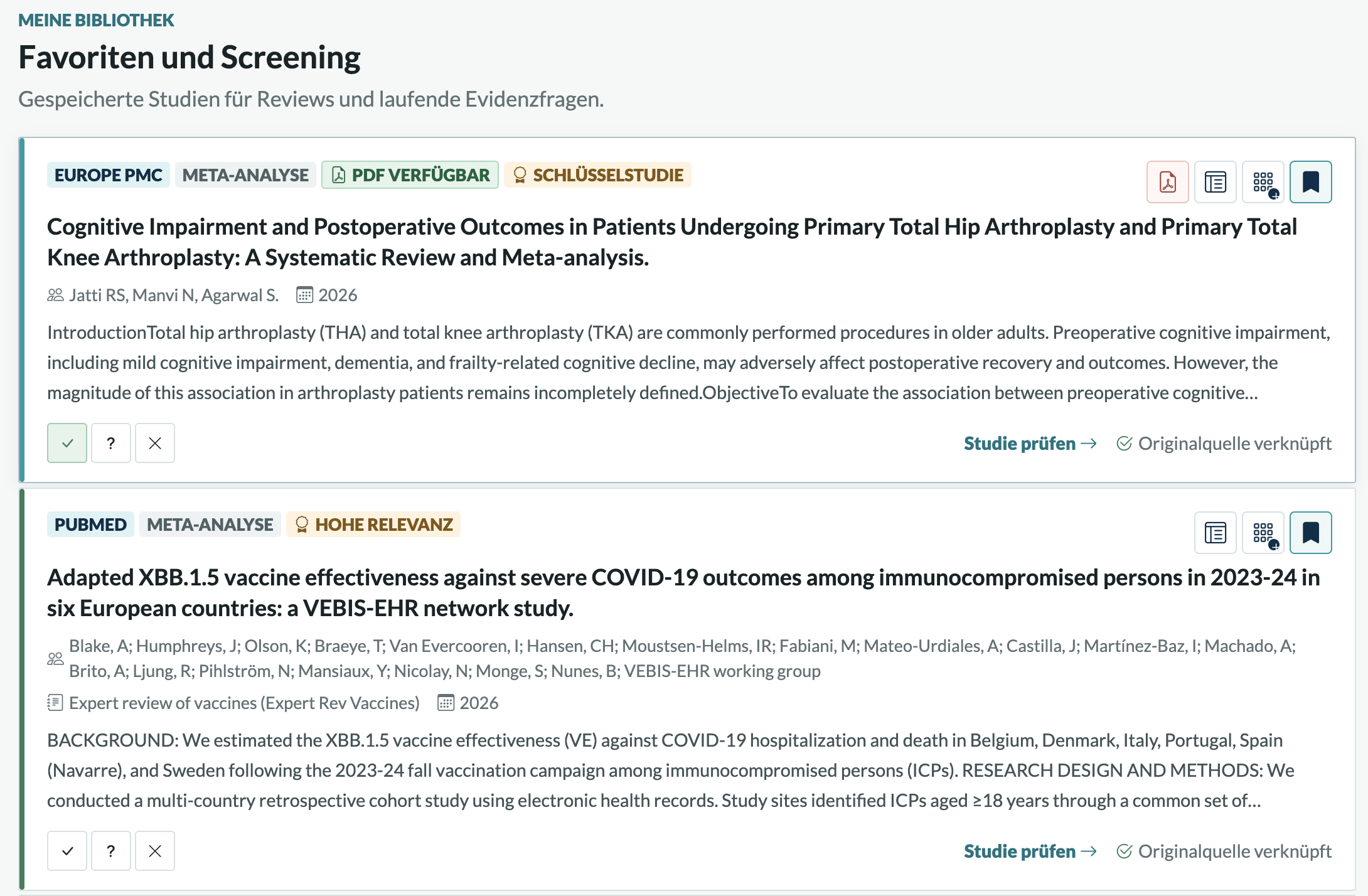Click META-ANALYSE badge on Cognitive Impairment study
The image size is (1368, 896).
[245, 175]
